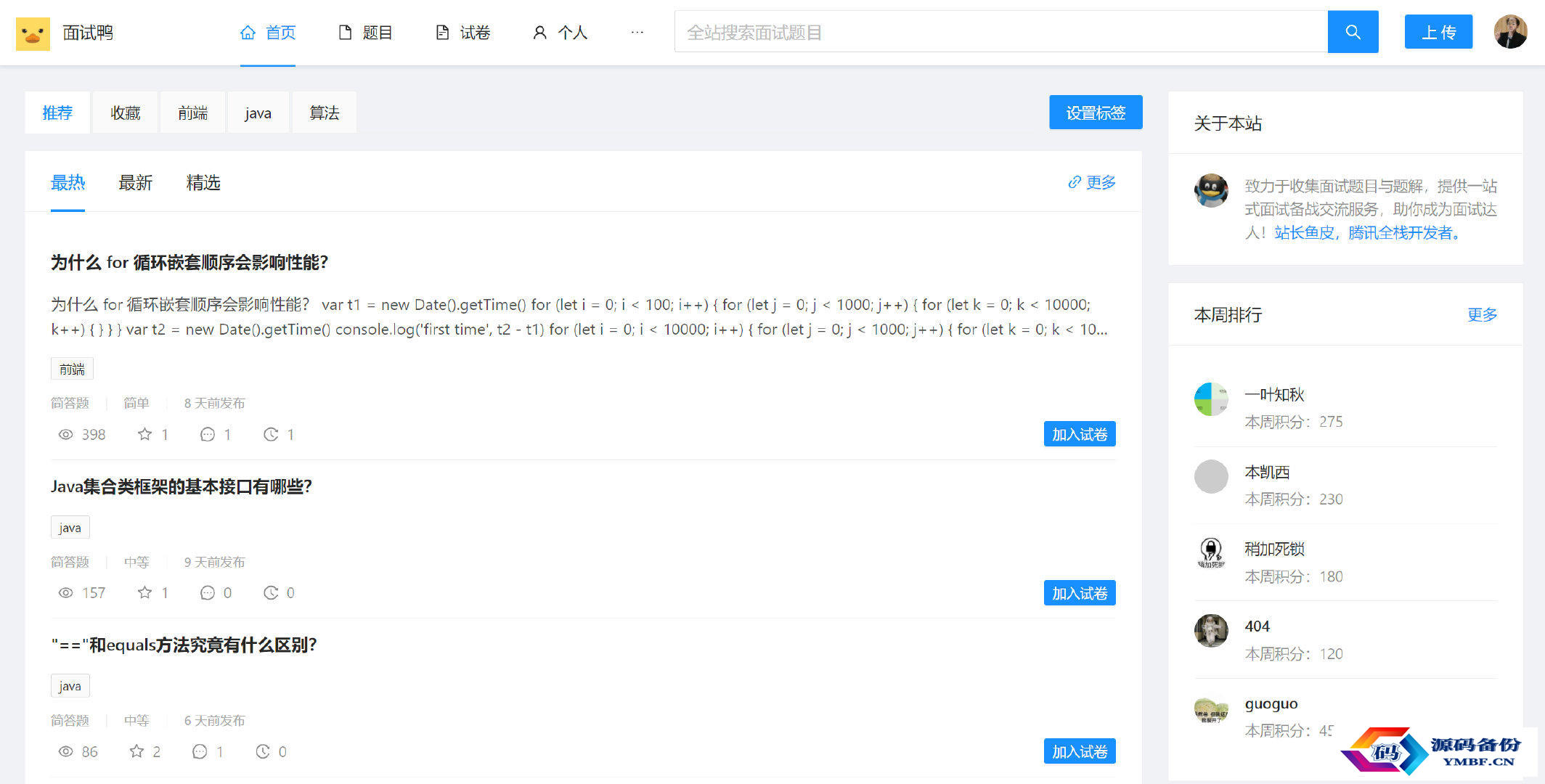This screenshot has height=784, width=1545.
Task: Click the 面试鸭 duck logo
Action: point(33,33)
